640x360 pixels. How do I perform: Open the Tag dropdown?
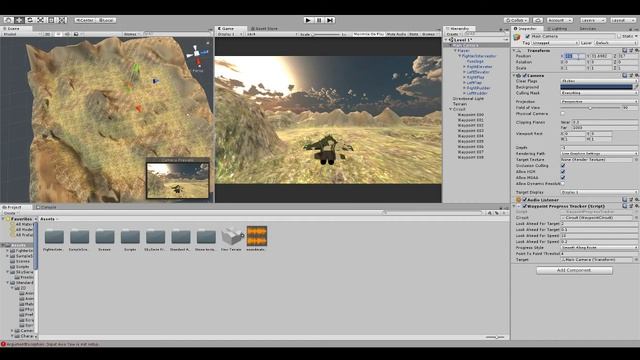555,43
